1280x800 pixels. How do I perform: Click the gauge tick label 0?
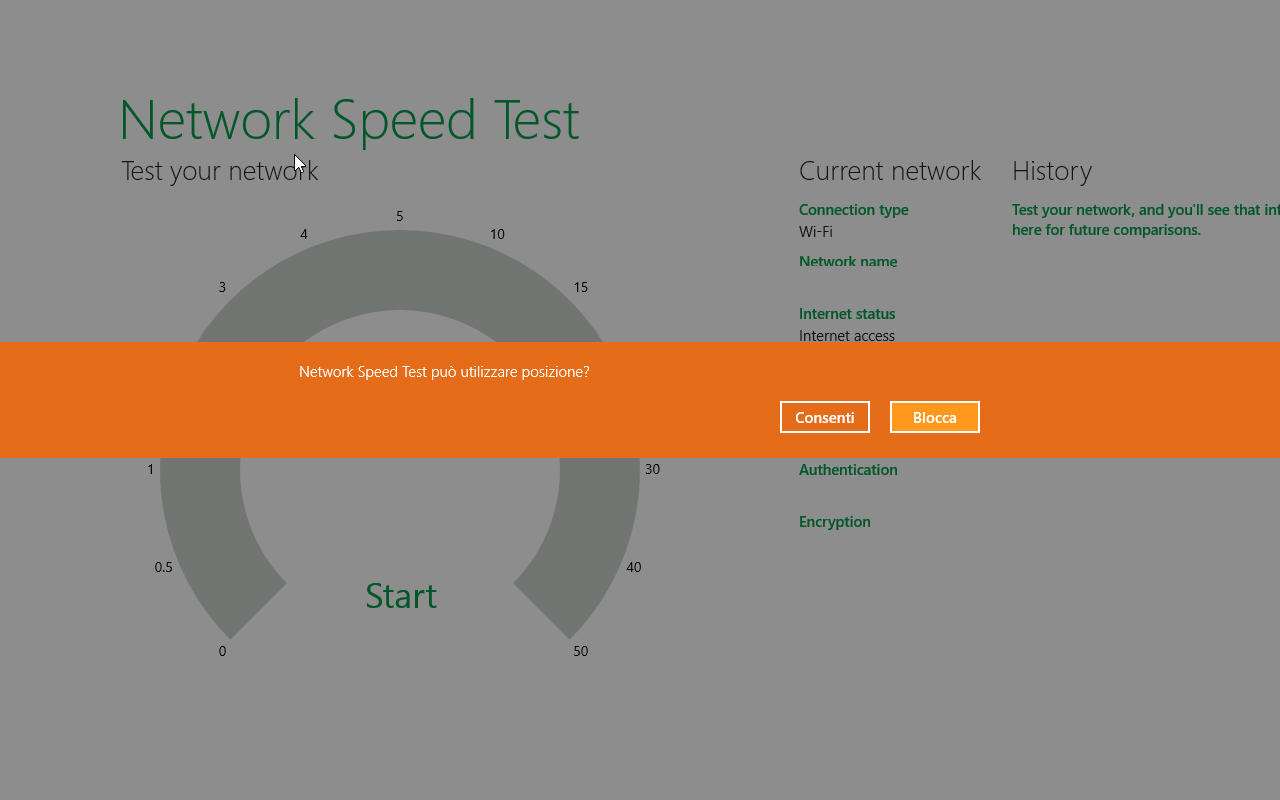pos(222,651)
